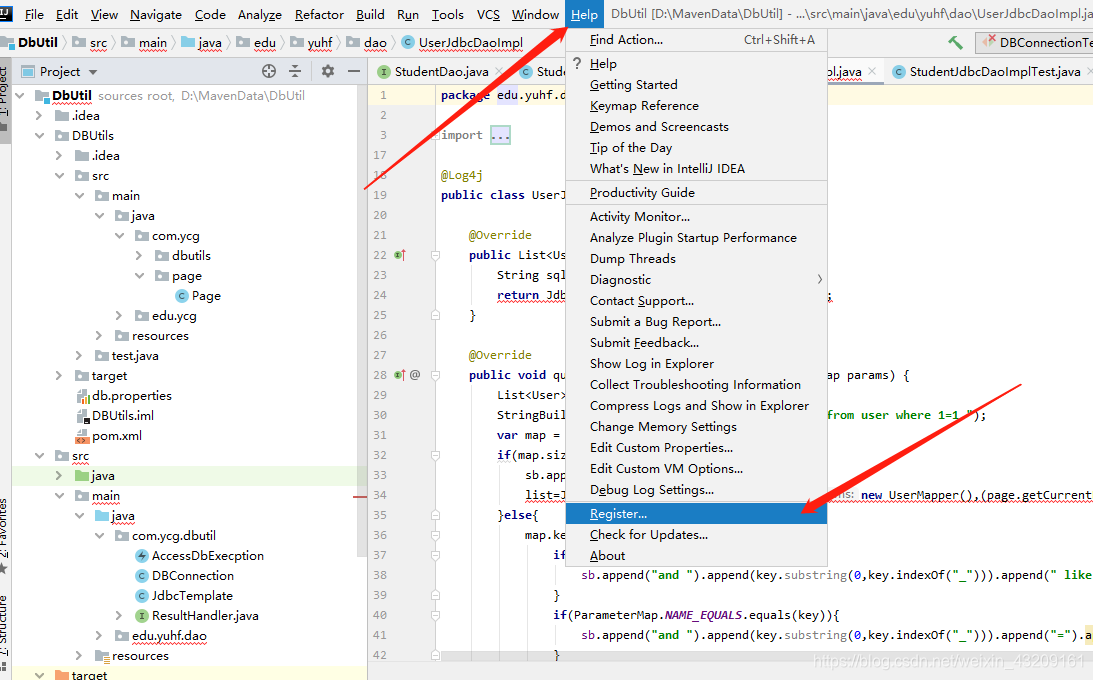Image resolution: width=1093 pixels, height=680 pixels.
Task: Select Tip of the Day
Action: pos(696,147)
